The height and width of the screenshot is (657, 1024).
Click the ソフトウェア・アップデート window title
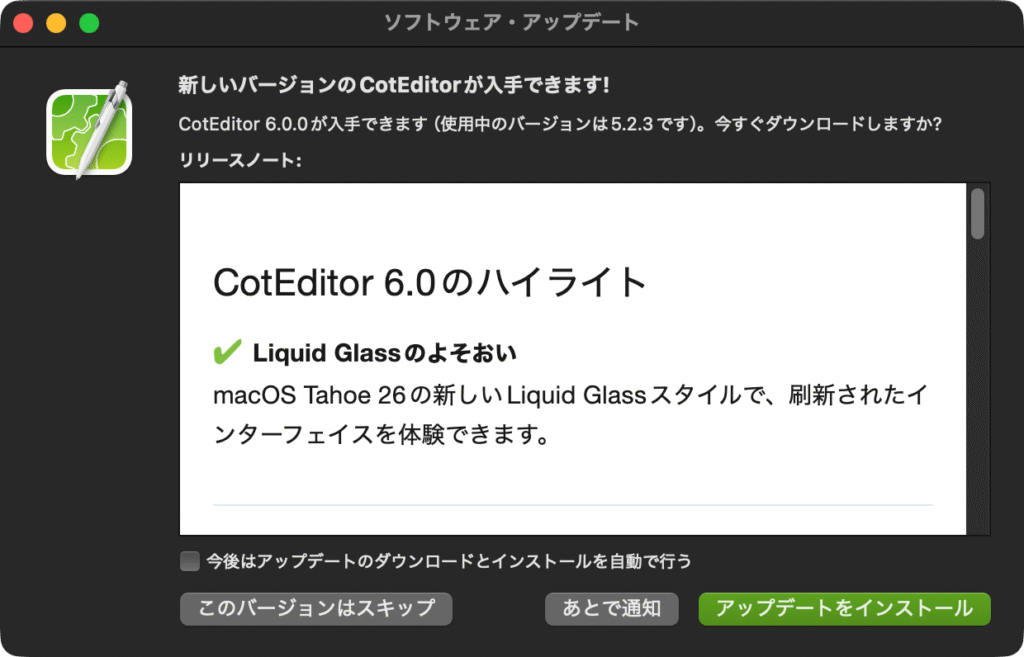coord(511,23)
